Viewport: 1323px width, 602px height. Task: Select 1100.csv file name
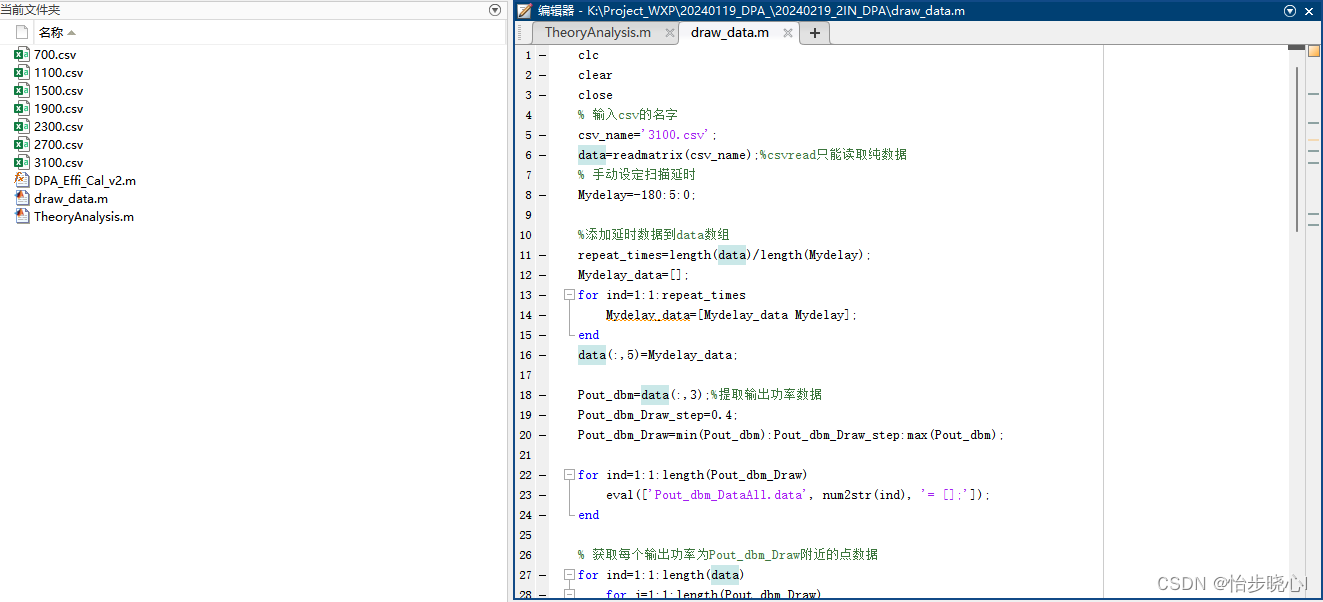(x=59, y=73)
